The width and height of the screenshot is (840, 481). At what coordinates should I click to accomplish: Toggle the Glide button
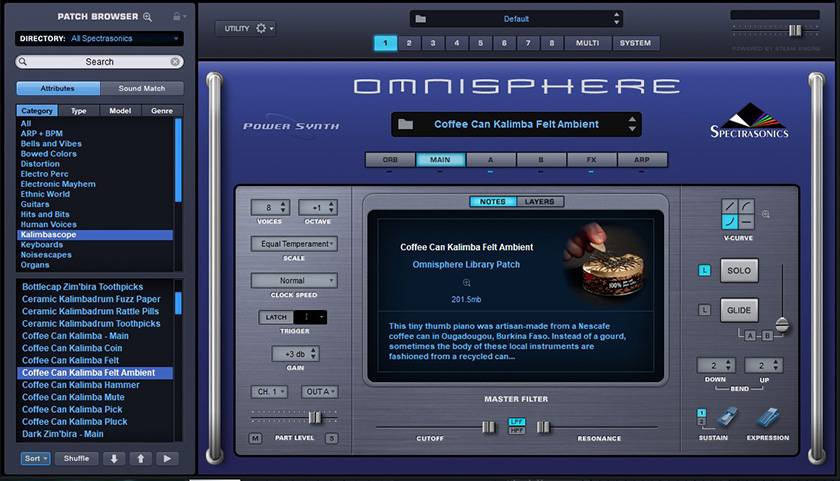pyautogui.click(x=739, y=310)
